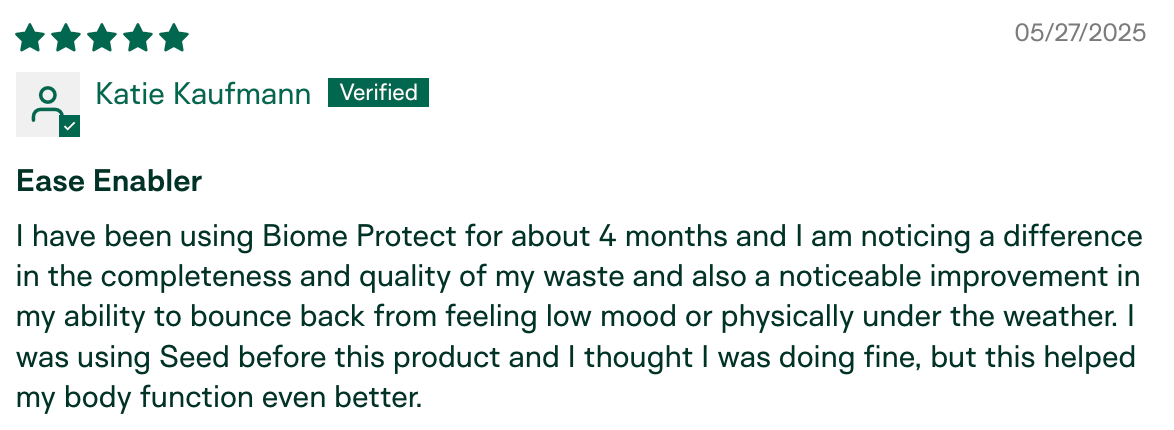This screenshot has height=430, width=1174.
Task: Select the fifth star in the rating
Action: 174,38
